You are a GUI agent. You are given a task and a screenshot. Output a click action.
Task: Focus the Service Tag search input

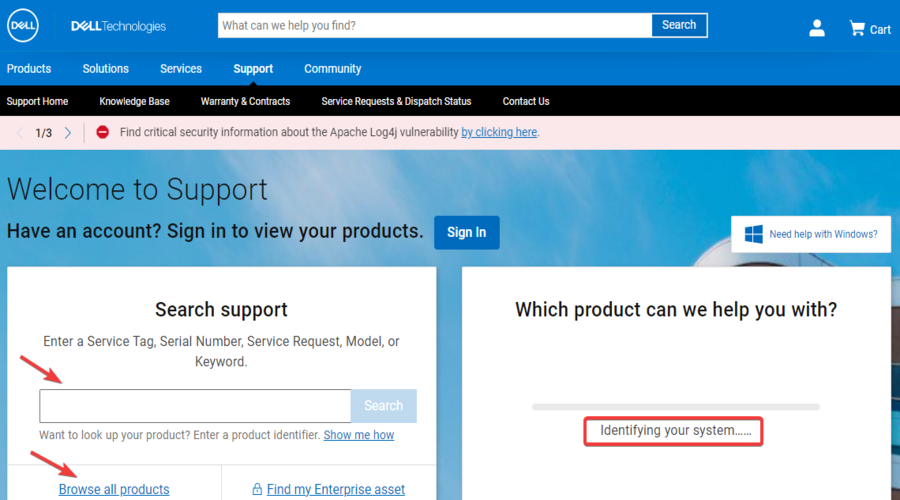tap(195, 406)
